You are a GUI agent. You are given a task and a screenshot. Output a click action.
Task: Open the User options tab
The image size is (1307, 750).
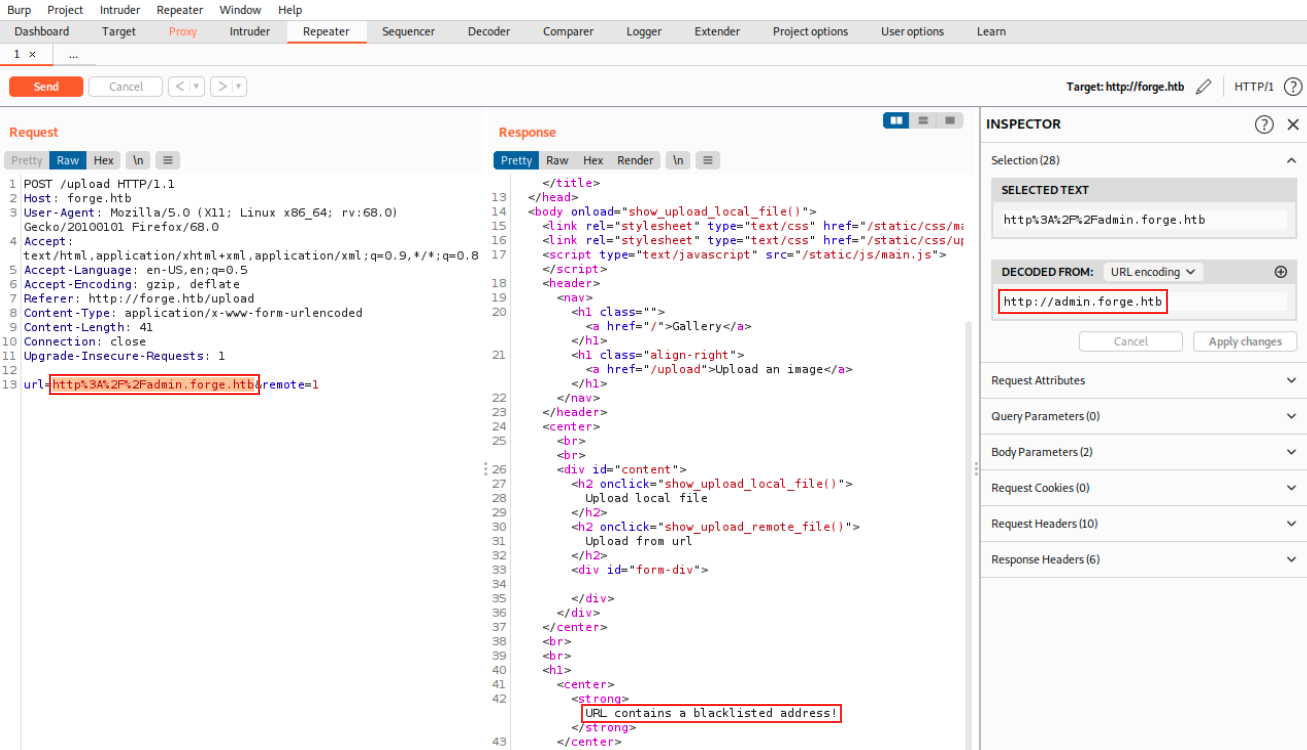(912, 32)
